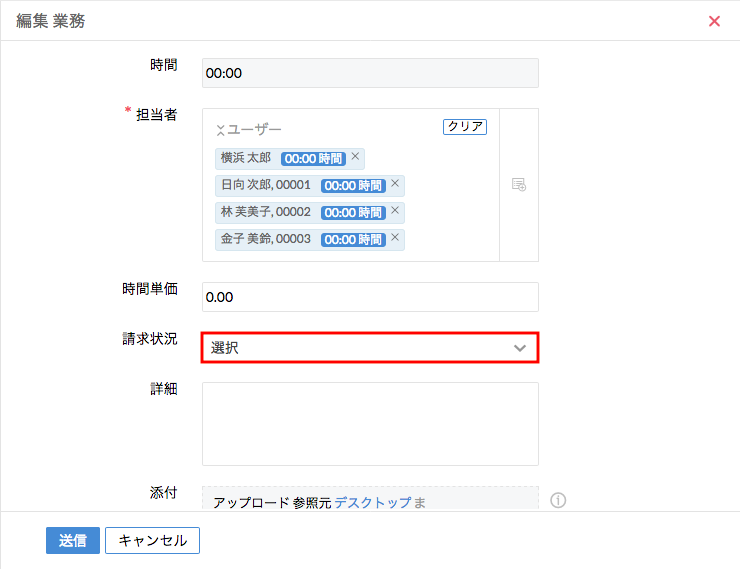The image size is (740, 569).
Task: Click the 送信 submit button
Action: tap(72, 540)
